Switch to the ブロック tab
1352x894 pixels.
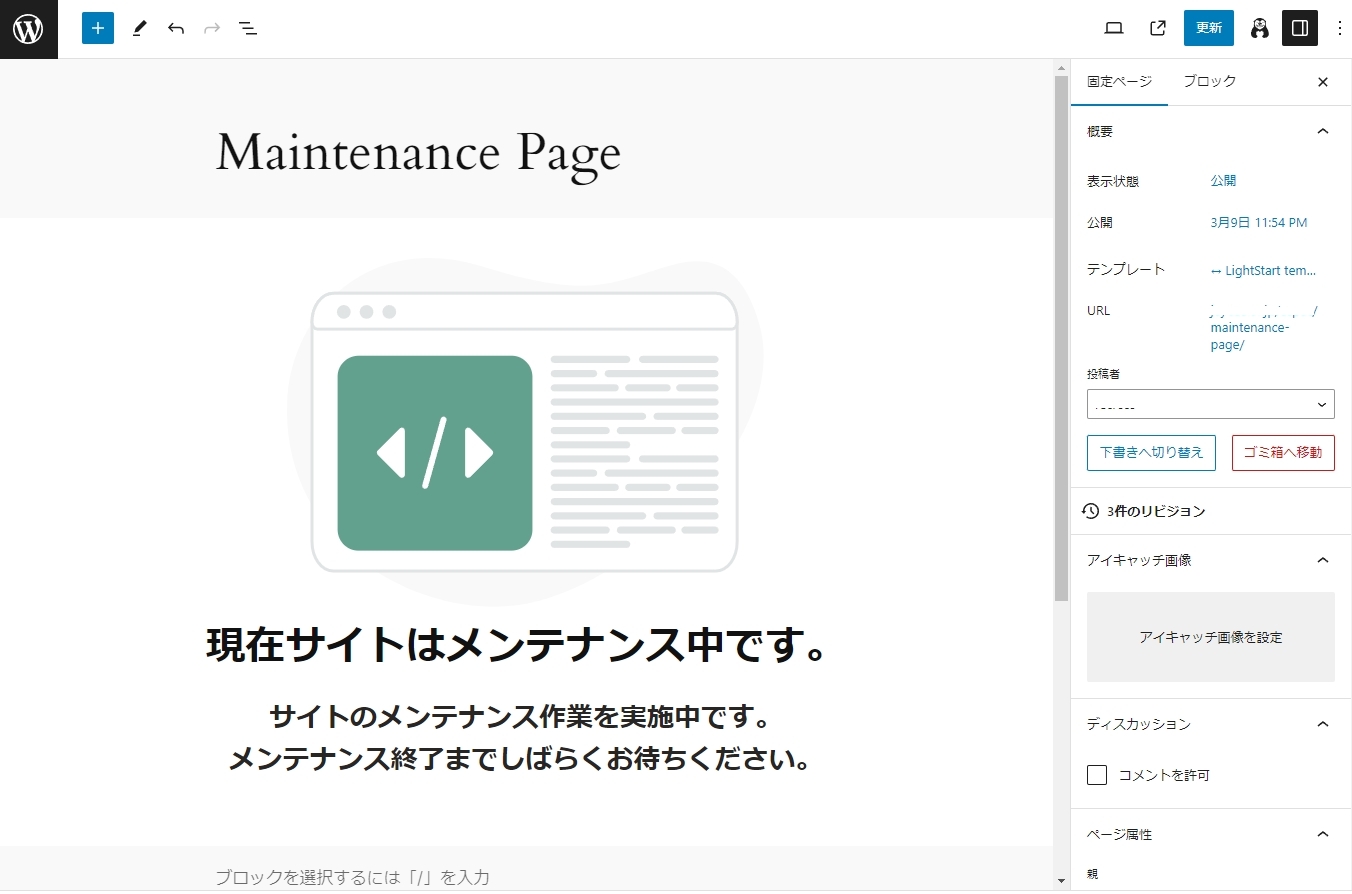click(x=1209, y=81)
